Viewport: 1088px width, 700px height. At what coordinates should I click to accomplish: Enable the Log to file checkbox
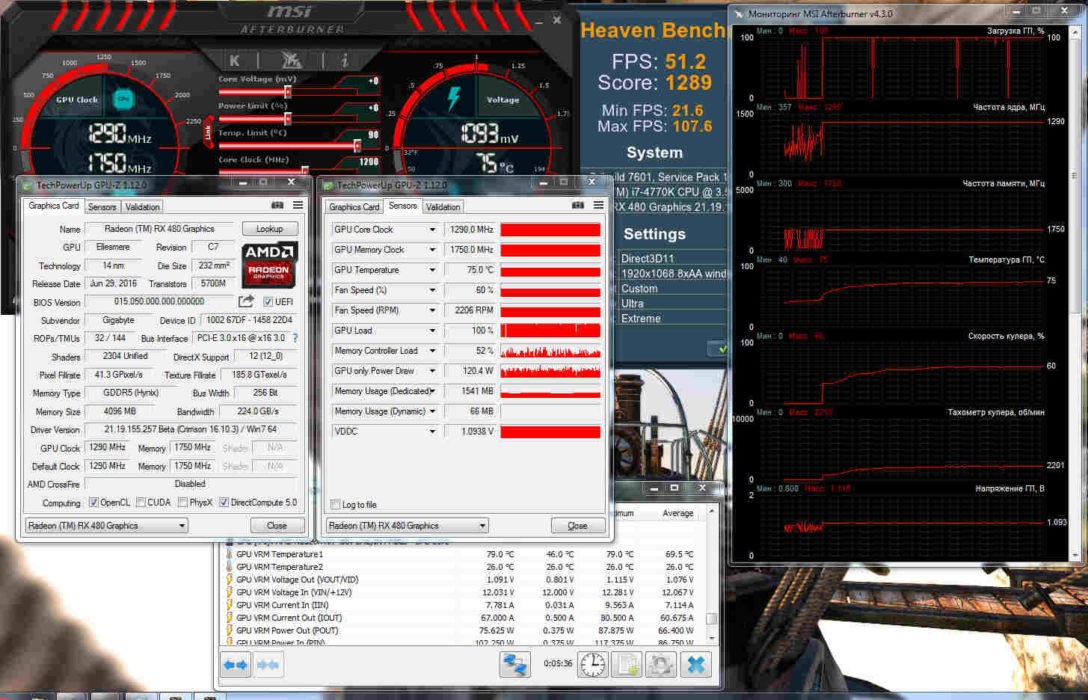(335, 505)
